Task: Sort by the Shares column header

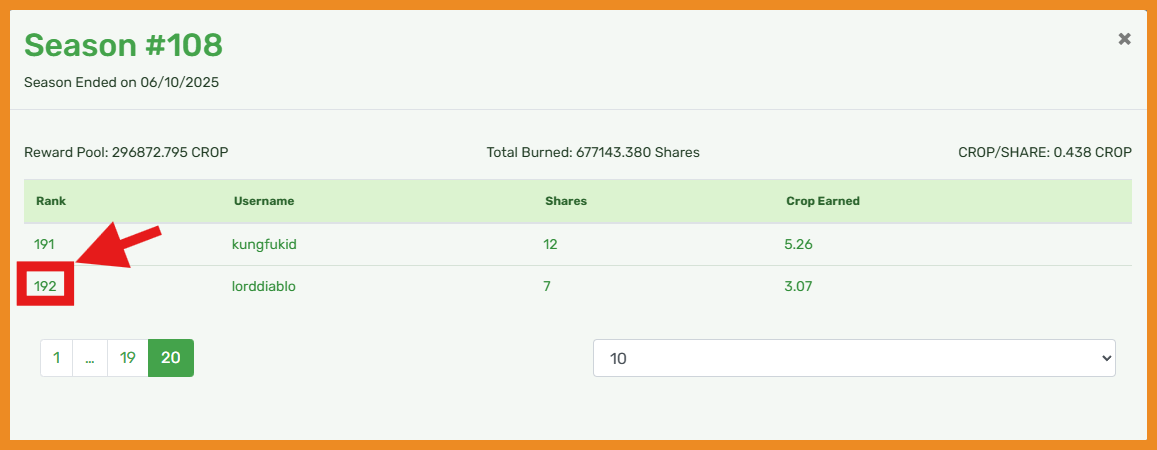Action: (565, 201)
